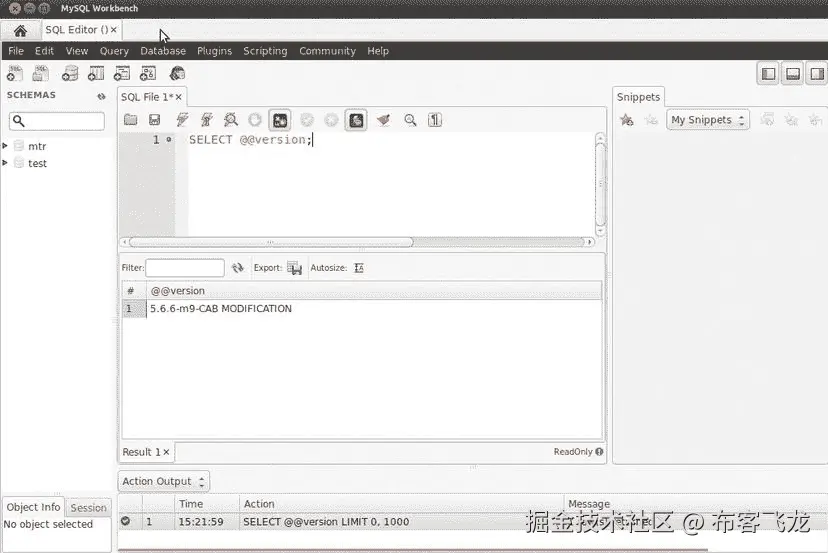
Task: Click the ReadOnly info icon
Action: (x=599, y=452)
